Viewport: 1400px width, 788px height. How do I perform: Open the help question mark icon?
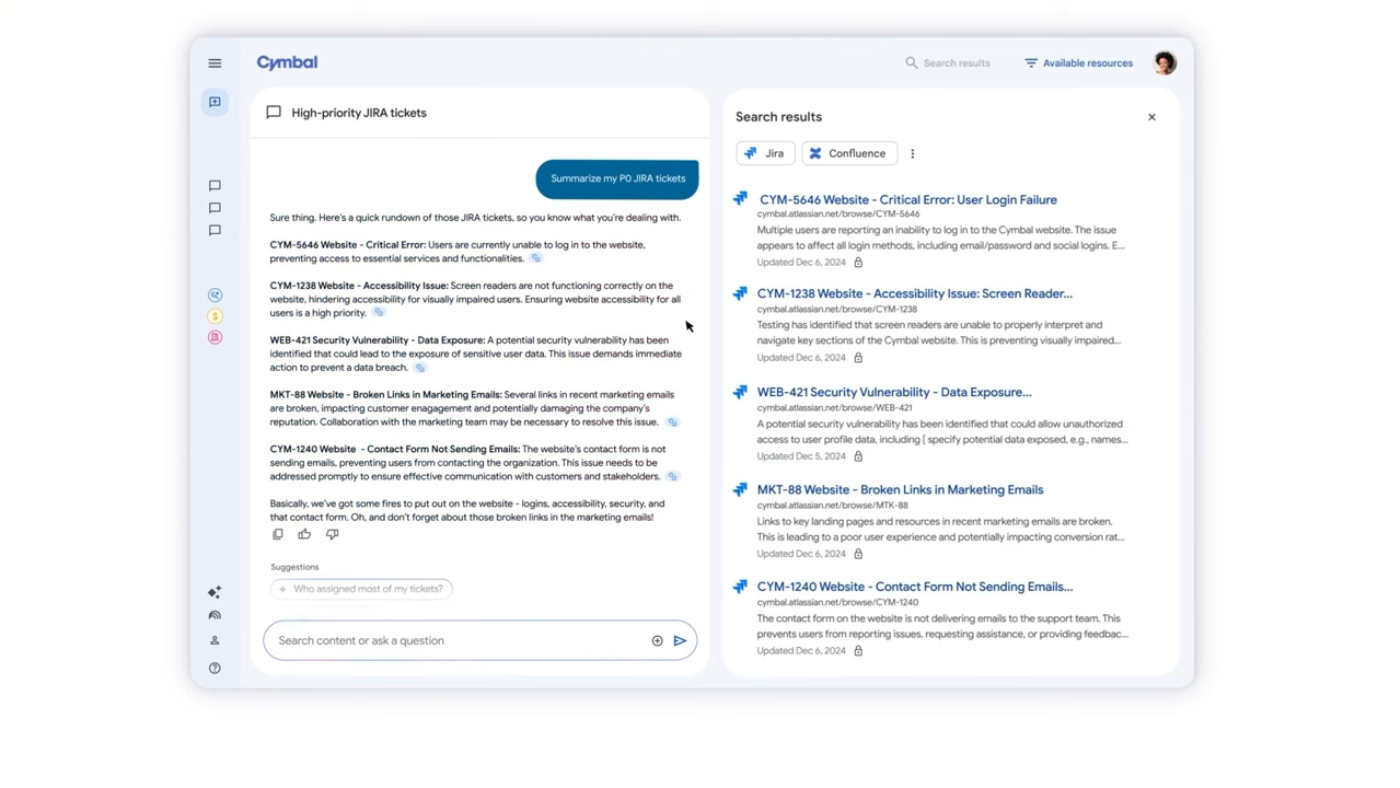coord(215,668)
